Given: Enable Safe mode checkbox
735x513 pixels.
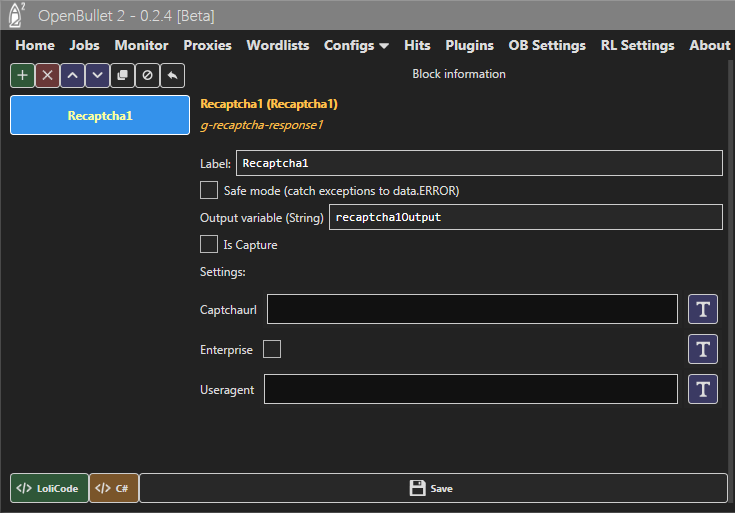Looking at the screenshot, I should click(x=209, y=190).
